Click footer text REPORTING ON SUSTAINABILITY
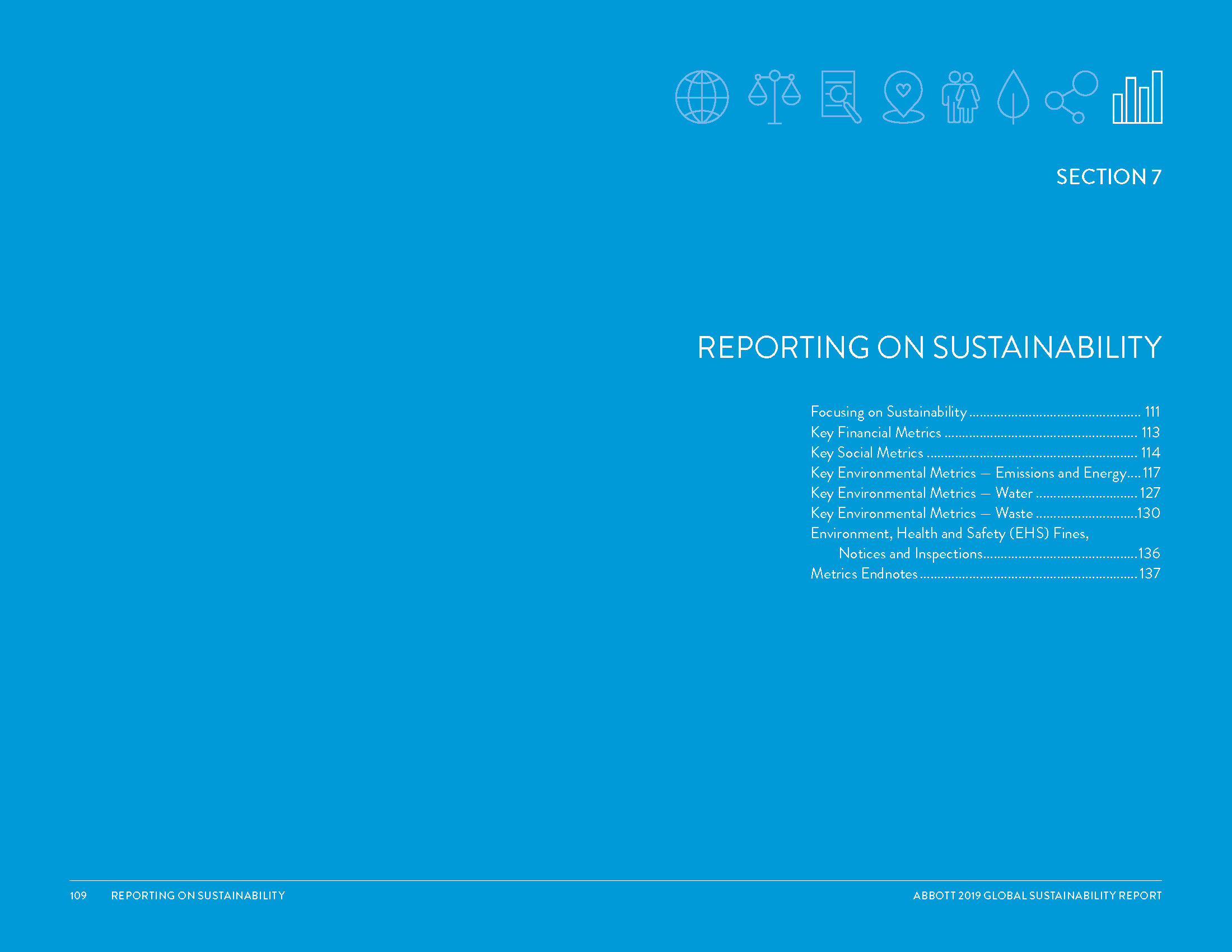The image size is (1232, 952). tap(198, 895)
